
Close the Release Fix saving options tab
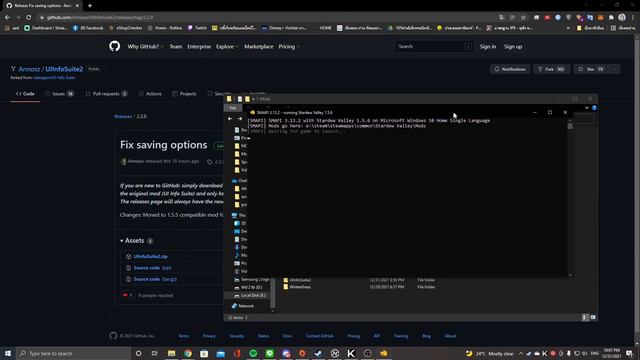(x=77, y=6)
